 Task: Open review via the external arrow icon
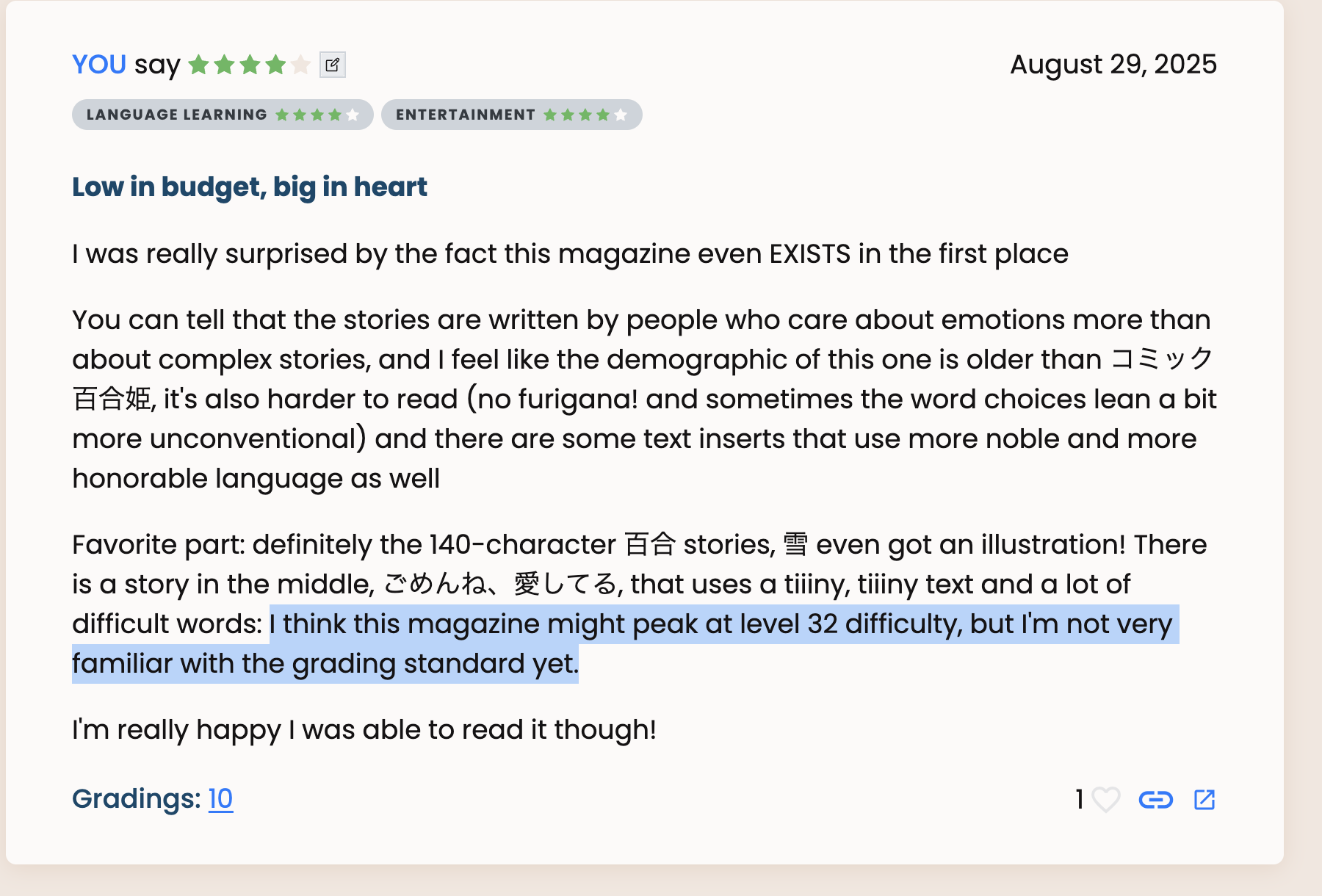point(1204,799)
